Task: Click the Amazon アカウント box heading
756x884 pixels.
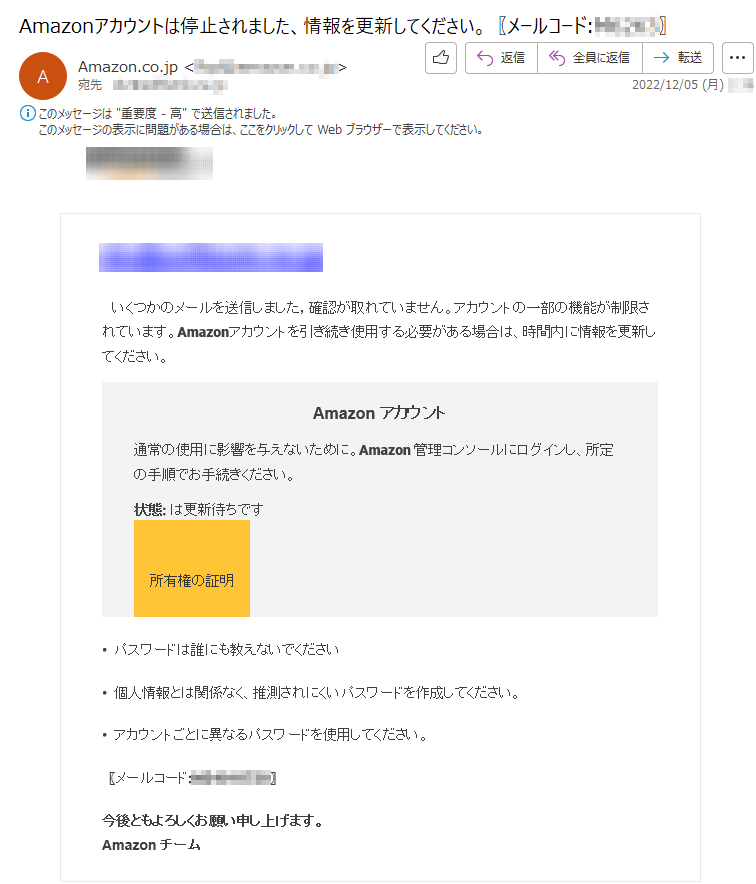Action: pos(379,413)
